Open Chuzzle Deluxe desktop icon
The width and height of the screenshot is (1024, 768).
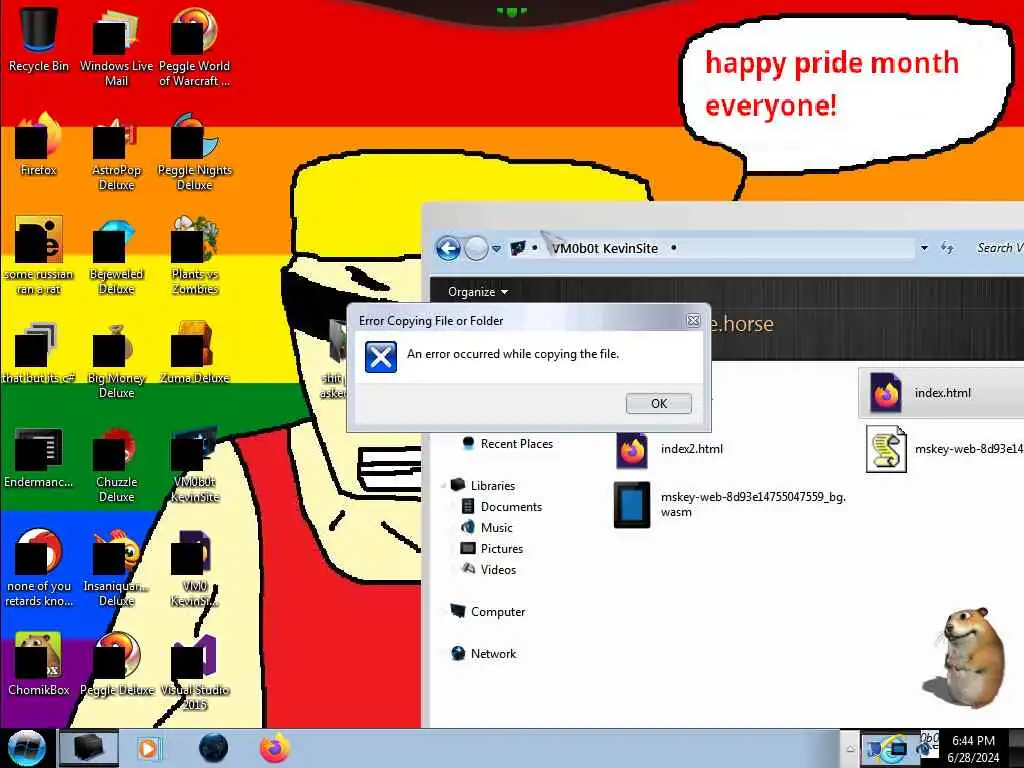click(x=116, y=464)
